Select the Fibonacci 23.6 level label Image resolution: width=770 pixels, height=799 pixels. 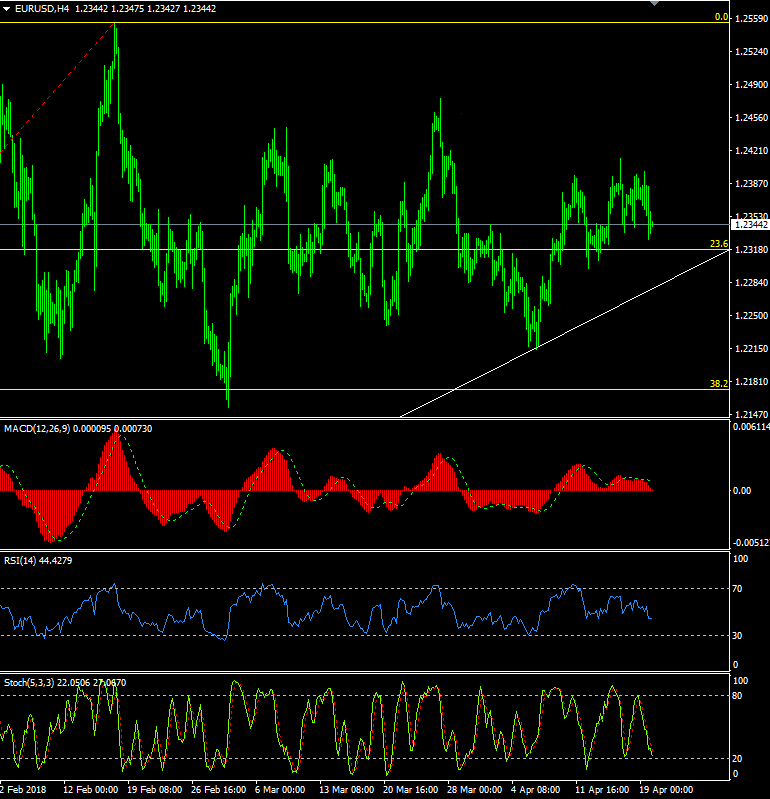(718, 244)
